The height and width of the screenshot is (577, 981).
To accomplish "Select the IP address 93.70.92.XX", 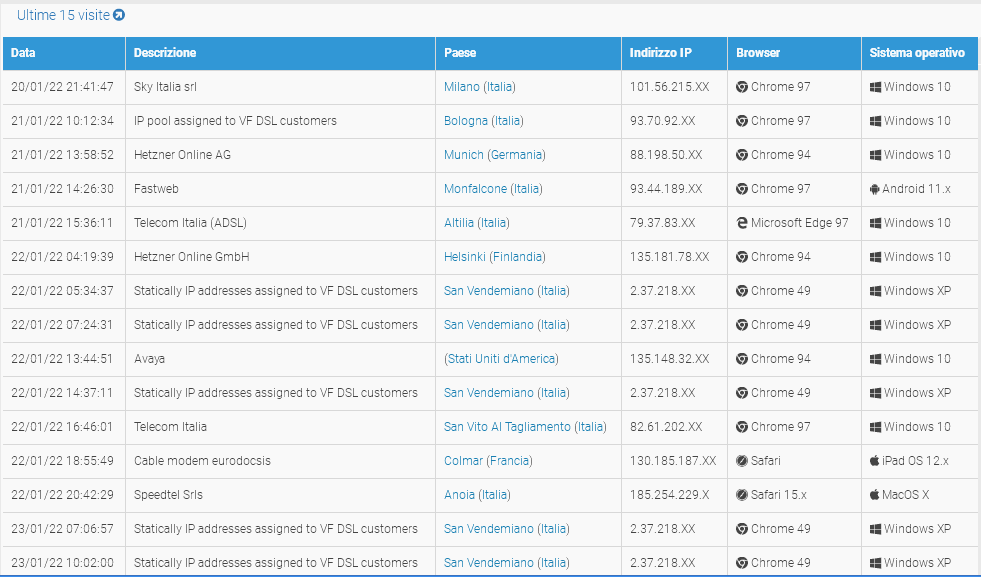I will [663, 121].
